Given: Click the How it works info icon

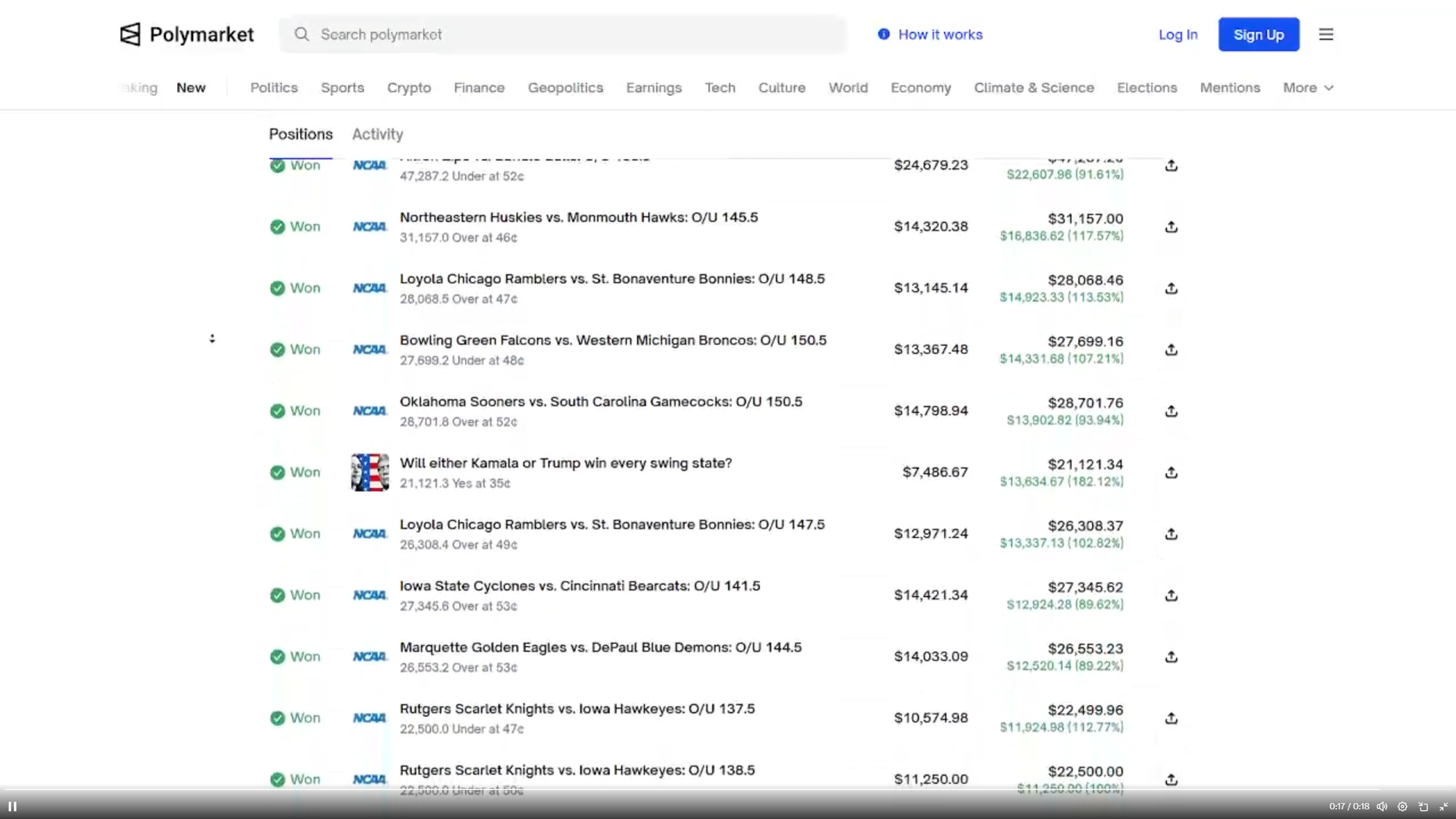Looking at the screenshot, I should [x=883, y=34].
